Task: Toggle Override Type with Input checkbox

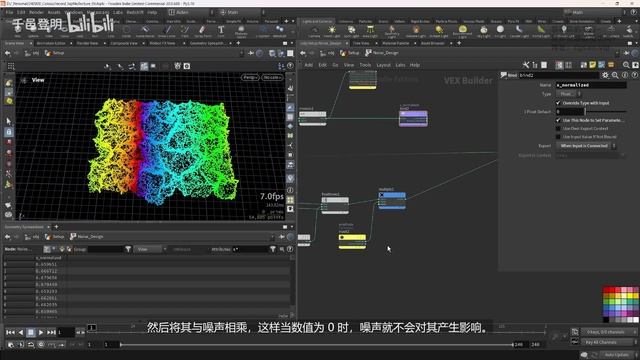Action: pos(558,103)
